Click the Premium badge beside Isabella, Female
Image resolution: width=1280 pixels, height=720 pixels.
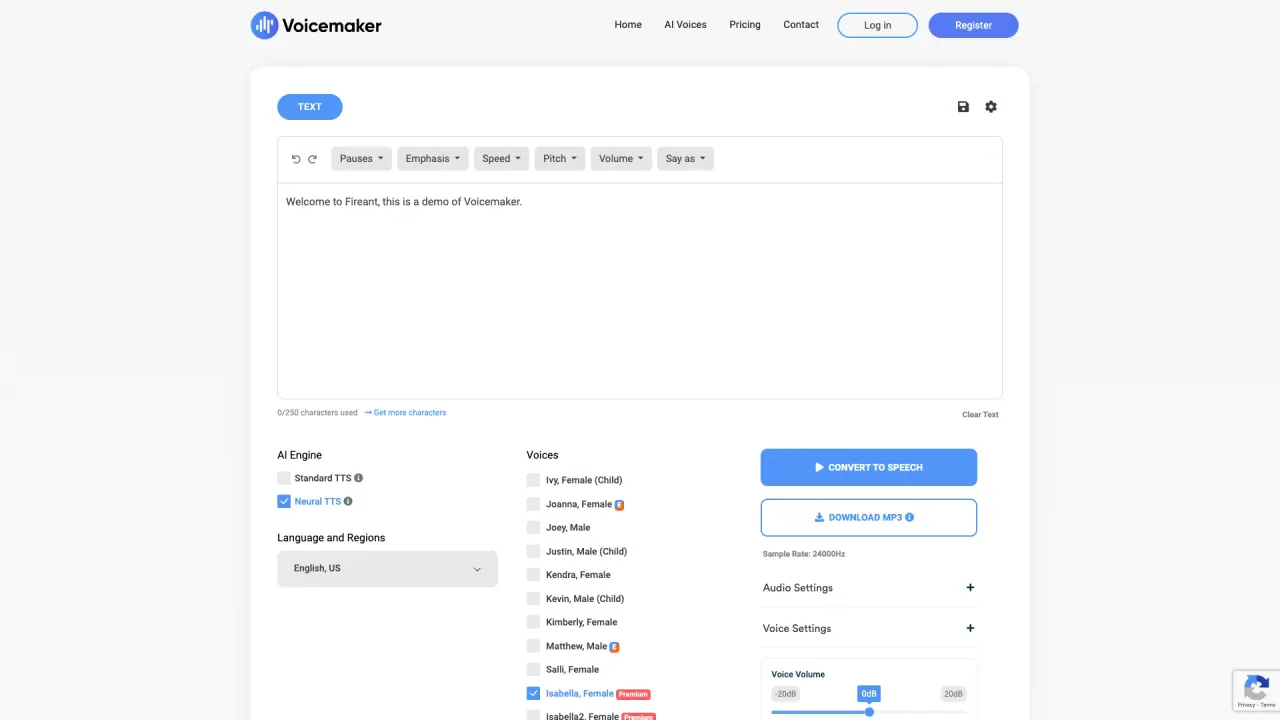tap(633, 694)
